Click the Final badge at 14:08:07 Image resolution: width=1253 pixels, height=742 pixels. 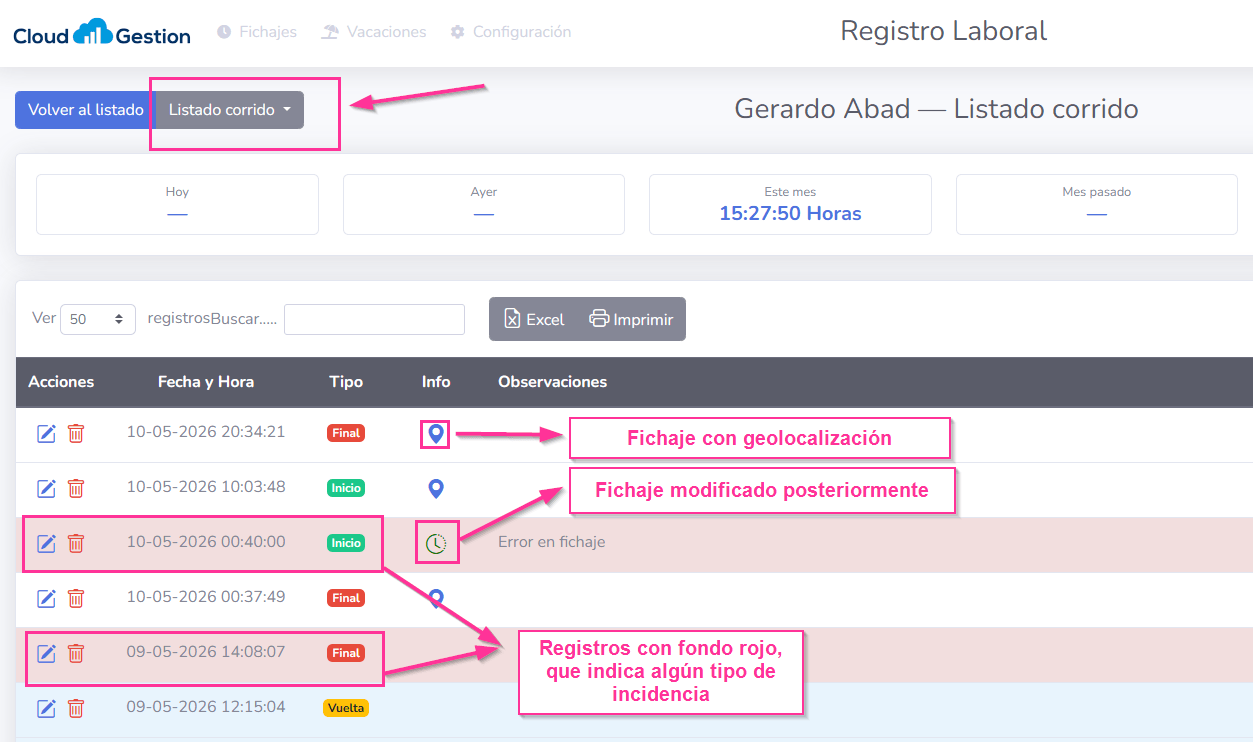(346, 653)
